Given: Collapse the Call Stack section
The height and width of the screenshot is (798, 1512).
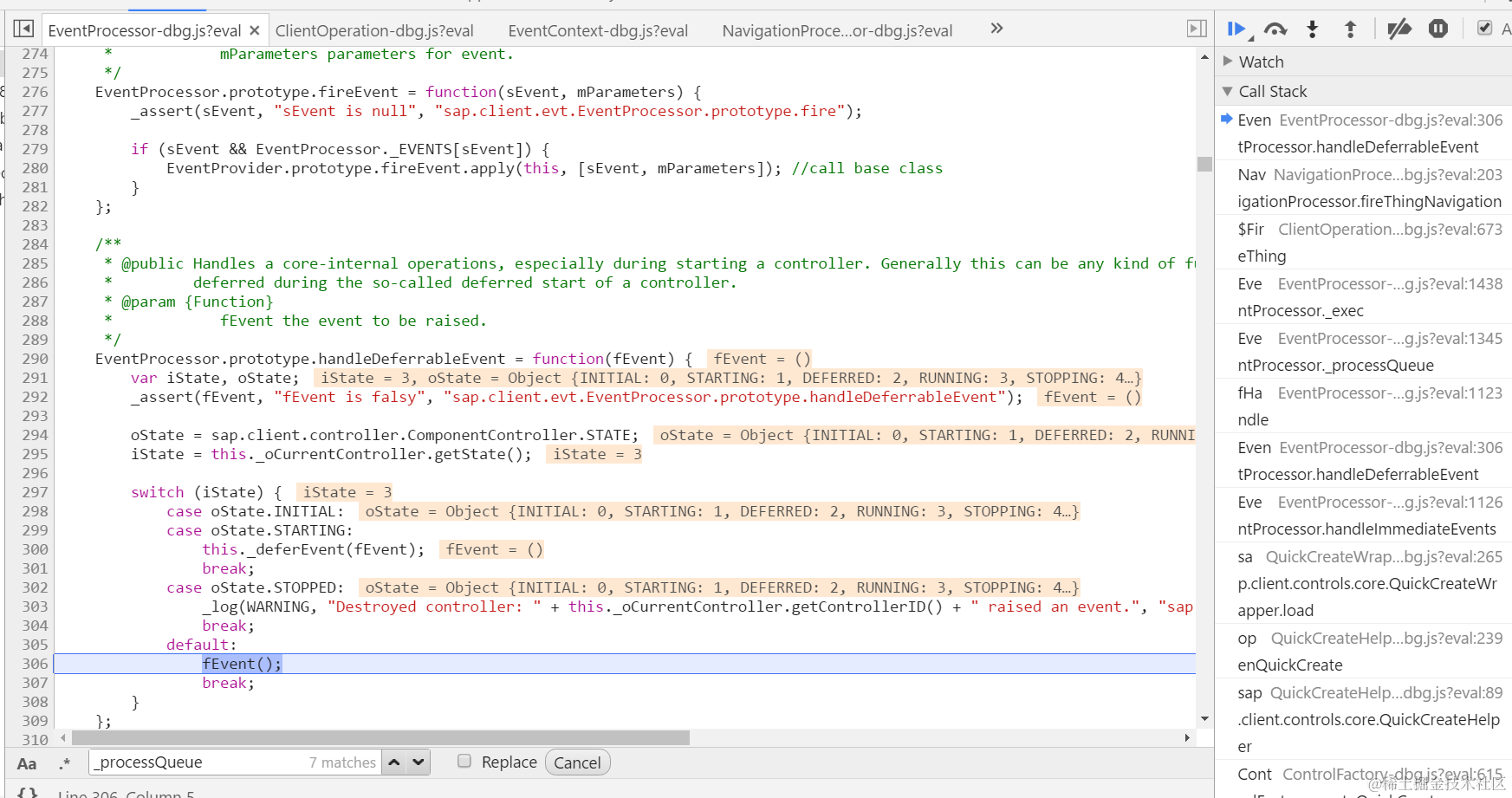Looking at the screenshot, I should tap(1364, 91).
